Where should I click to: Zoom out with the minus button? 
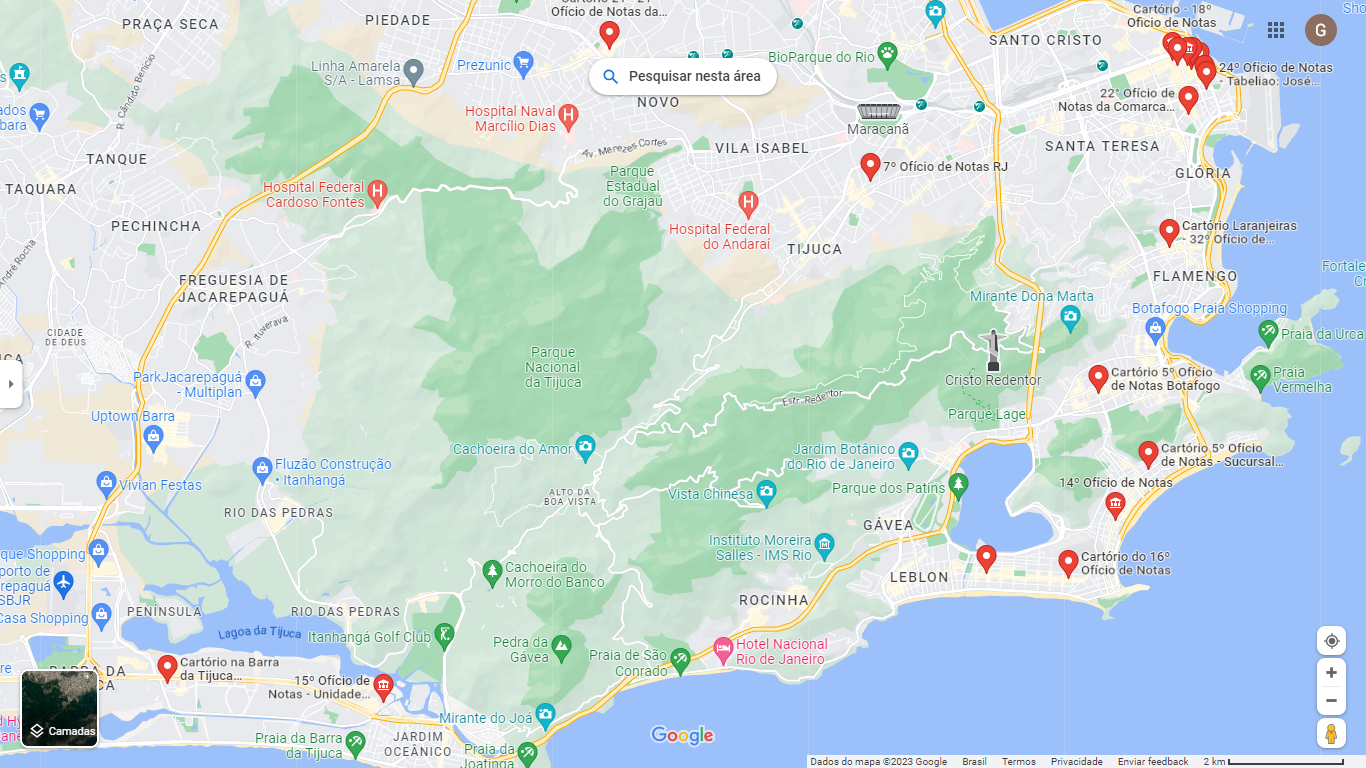tap(1331, 701)
